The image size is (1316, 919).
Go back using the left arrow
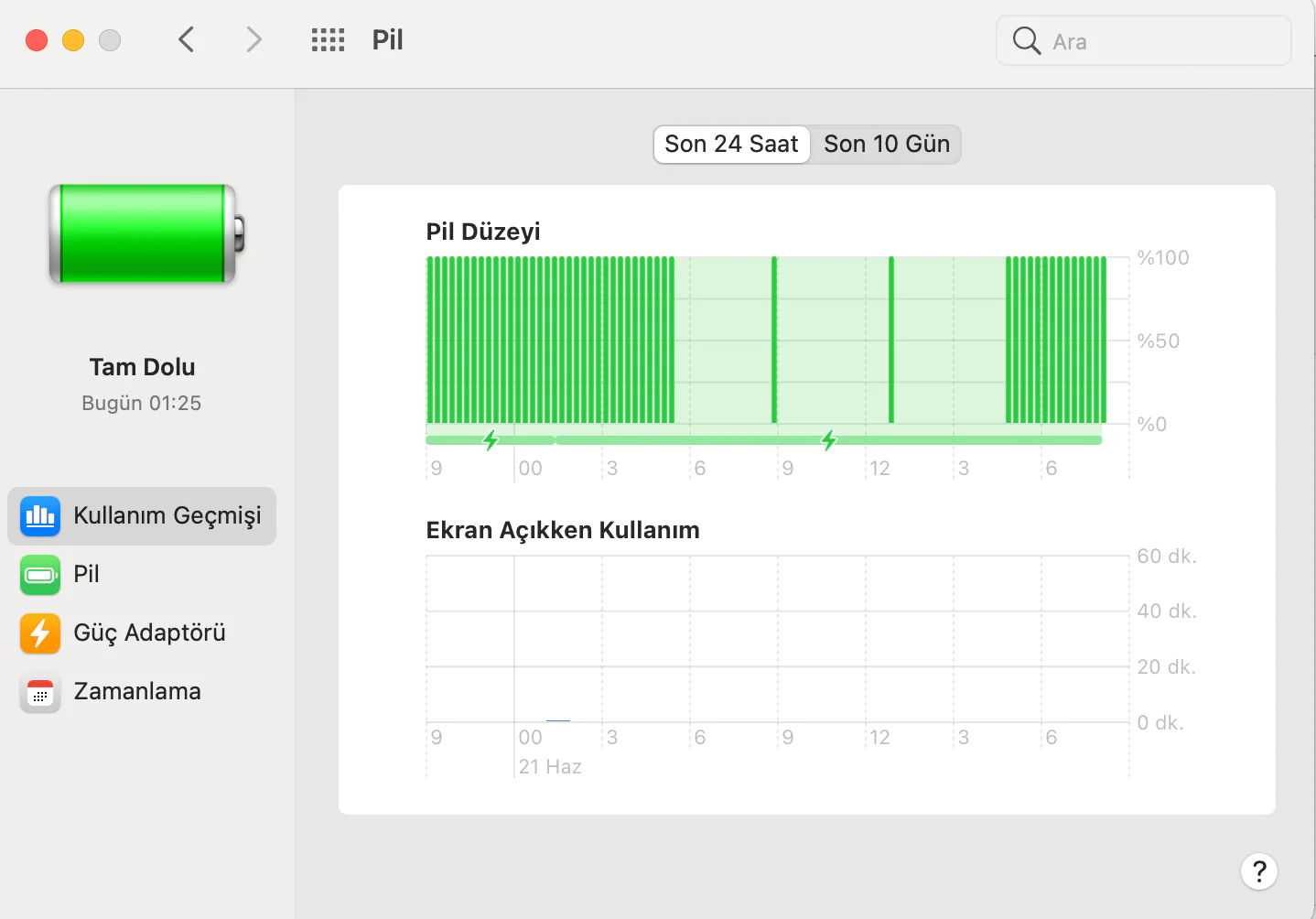pyautogui.click(x=187, y=40)
